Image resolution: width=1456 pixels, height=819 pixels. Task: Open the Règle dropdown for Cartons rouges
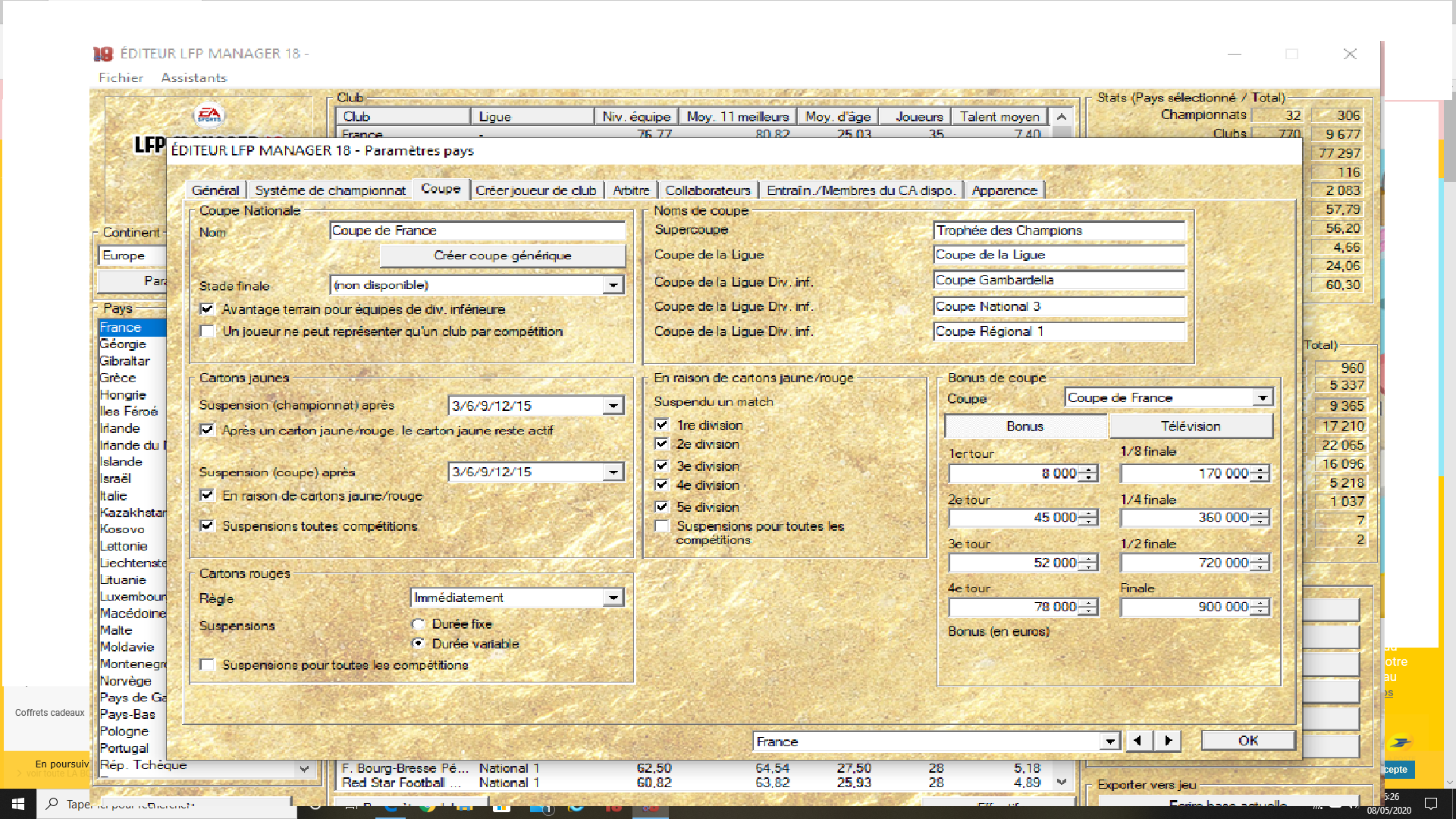pyautogui.click(x=613, y=598)
